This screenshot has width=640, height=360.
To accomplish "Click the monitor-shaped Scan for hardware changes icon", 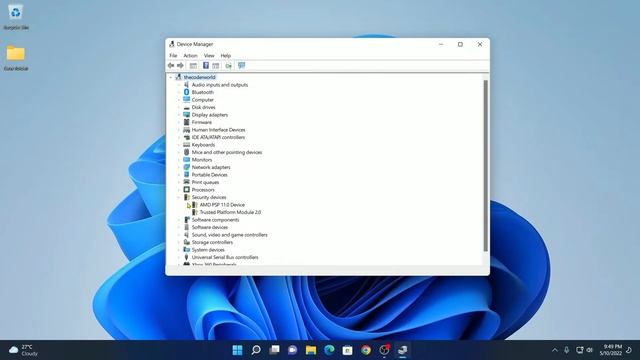I will (242, 65).
